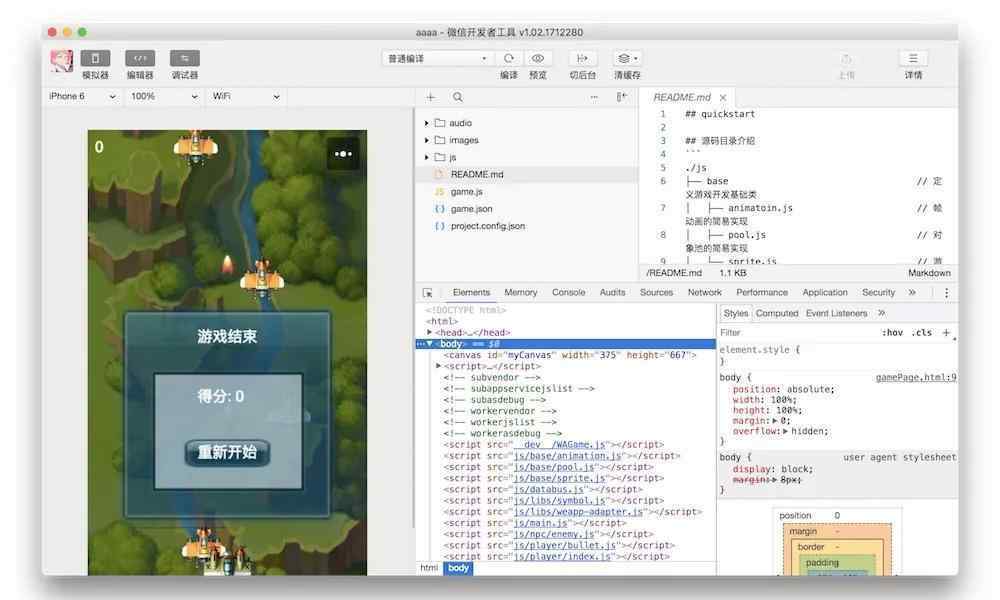Switch to the Performance tab
Viewport: 1000px width, 600px height.
coord(761,293)
